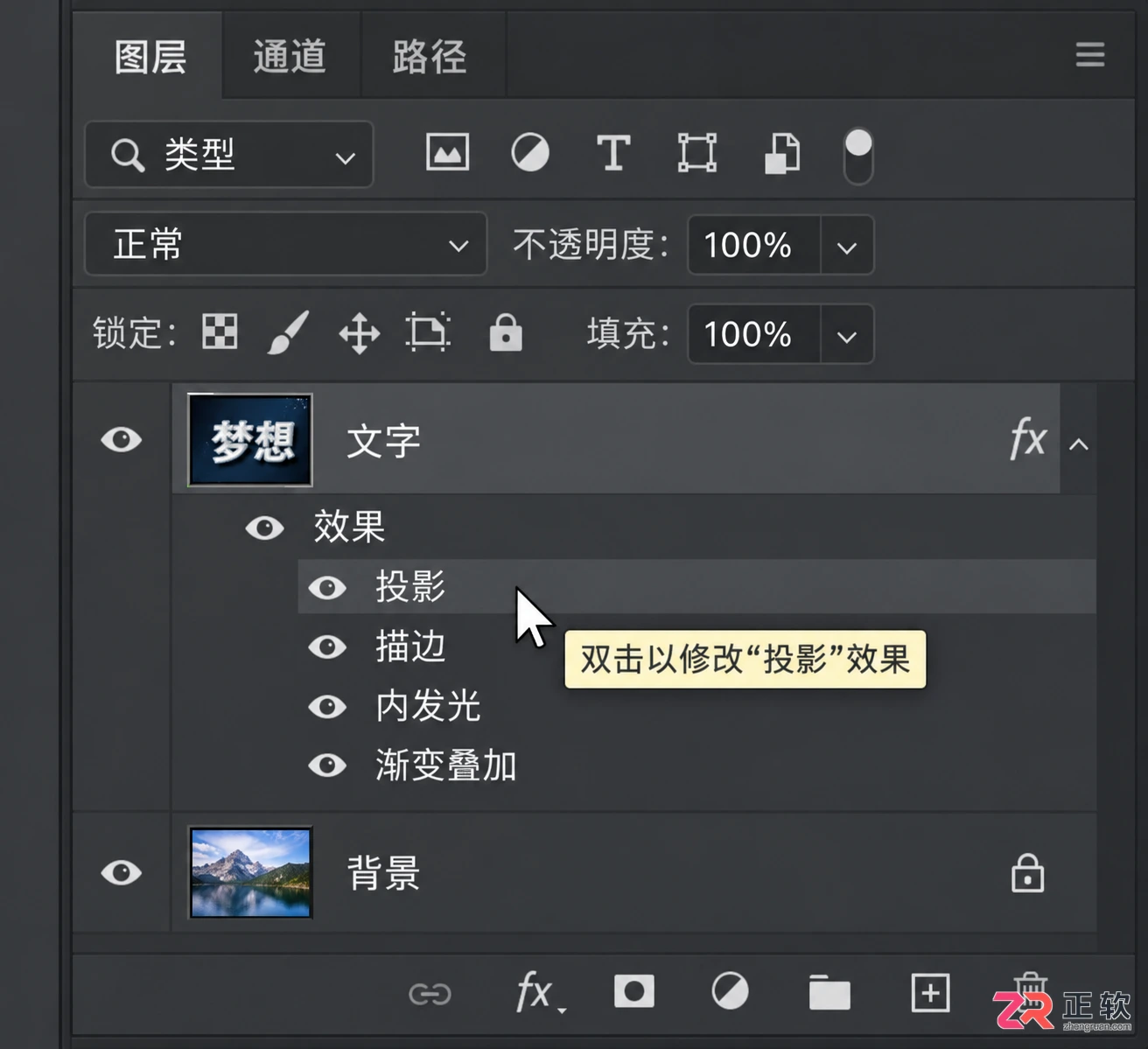The height and width of the screenshot is (1049, 1148).
Task: Select the 投影 effect row
Action: coord(697,586)
